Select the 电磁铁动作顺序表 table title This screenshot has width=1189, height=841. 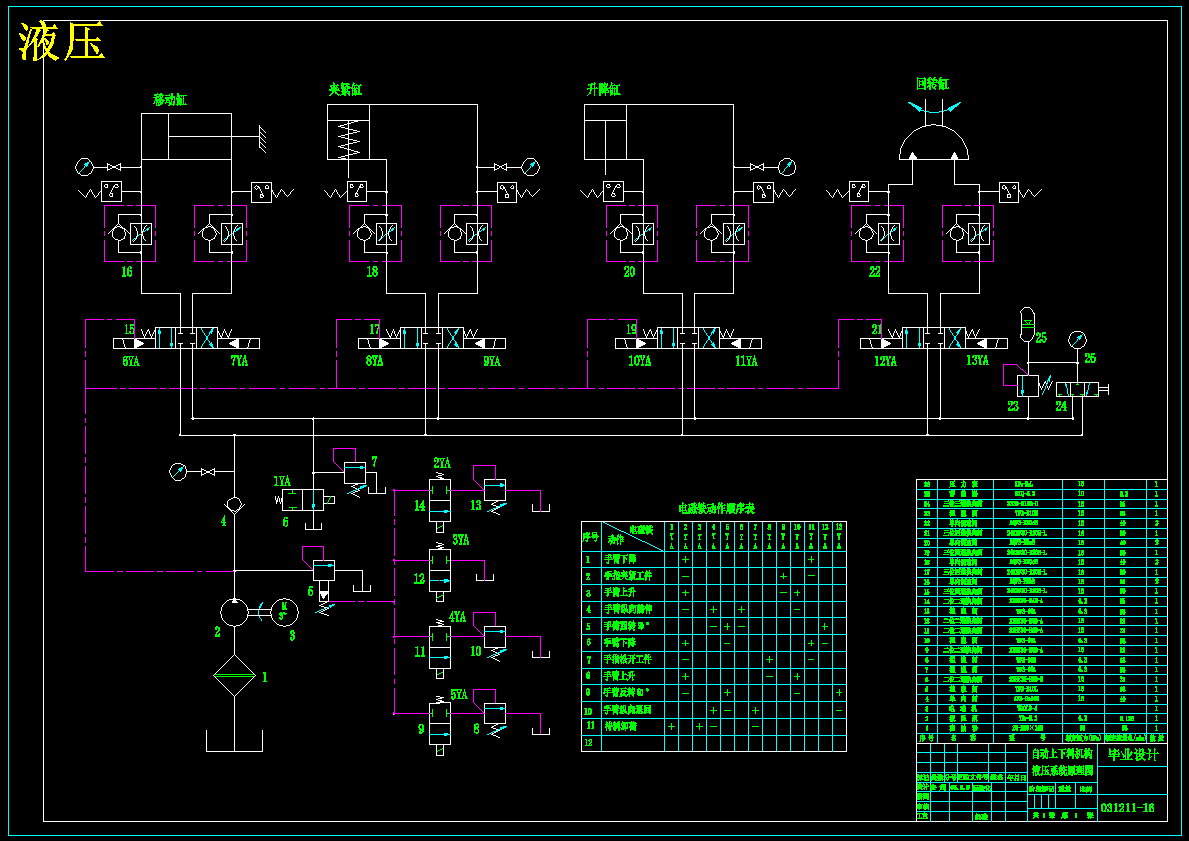pyautogui.click(x=717, y=508)
